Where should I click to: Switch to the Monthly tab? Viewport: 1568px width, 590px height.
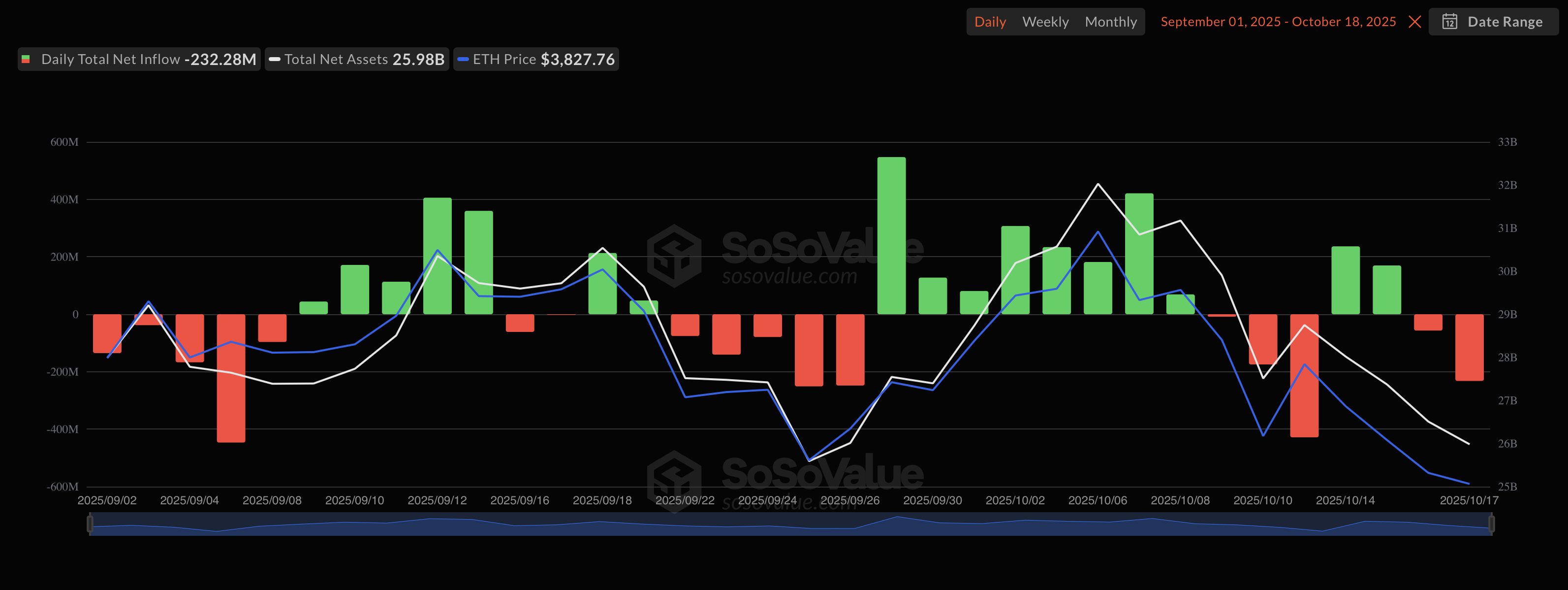1111,21
